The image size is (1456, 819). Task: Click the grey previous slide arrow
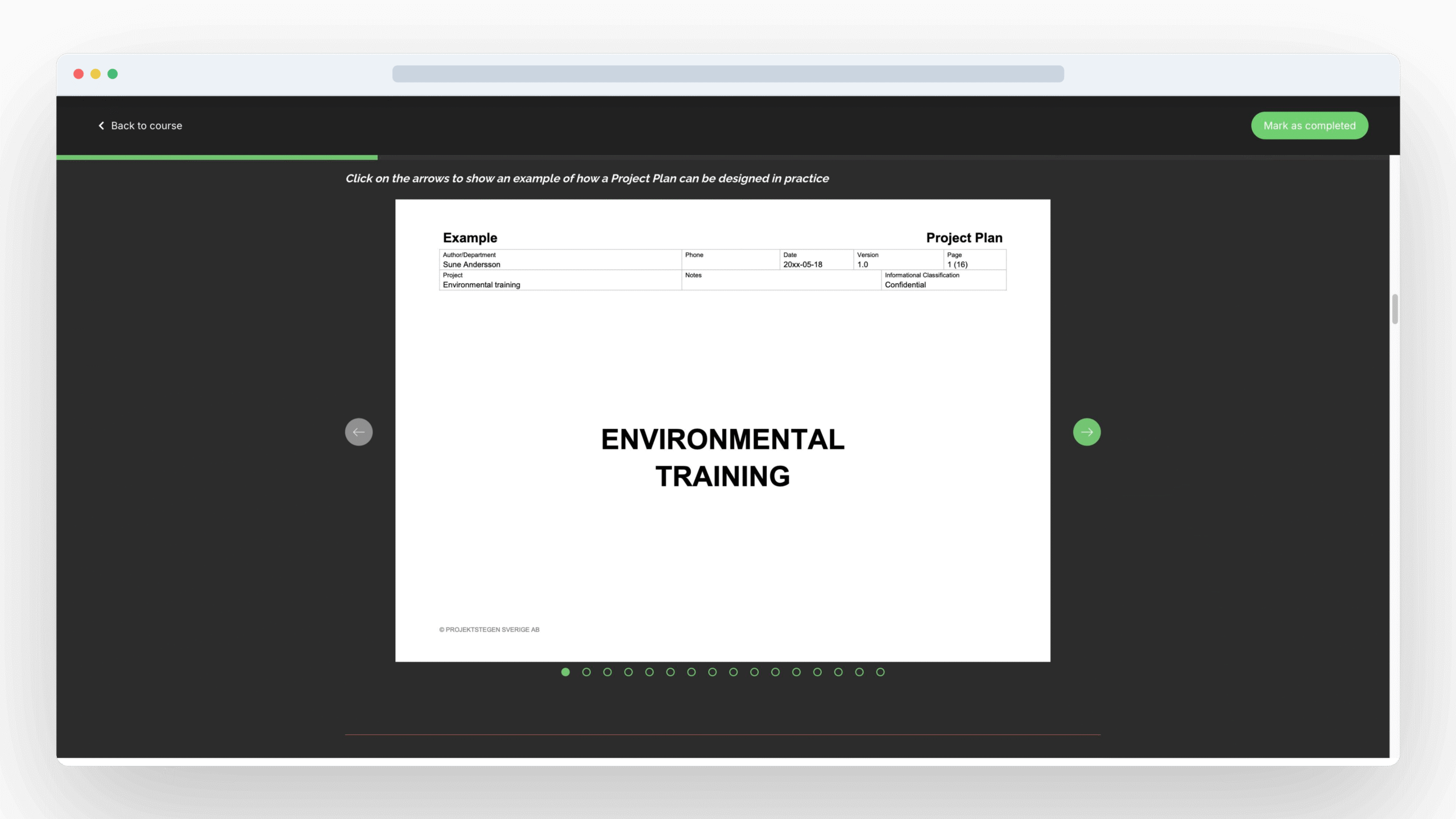point(358,432)
